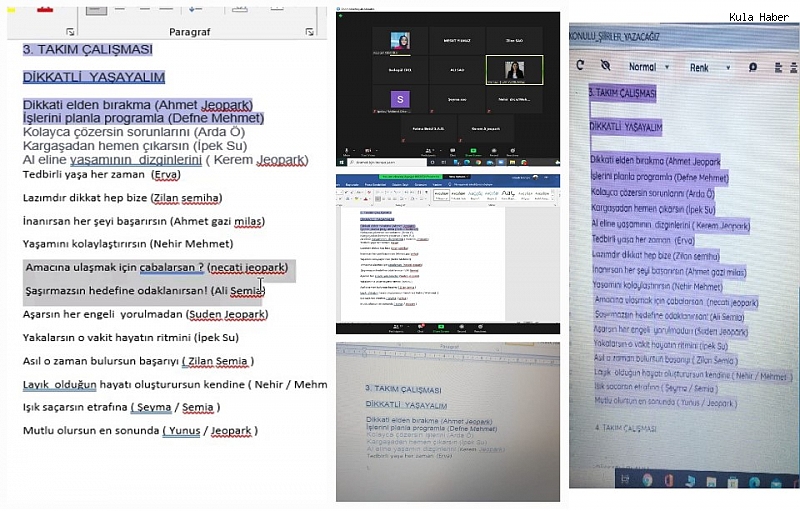Open Participants in shared-screen Zoom bar
800x511 pixels.
(396, 328)
